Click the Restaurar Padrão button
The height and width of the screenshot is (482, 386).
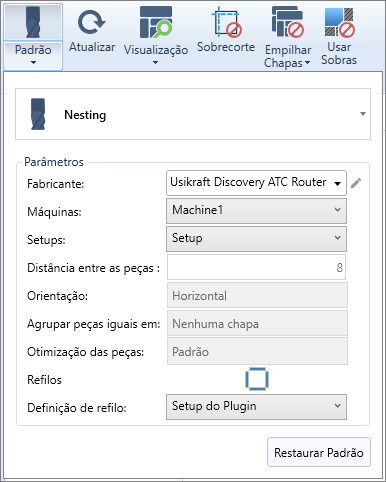pyautogui.click(x=319, y=452)
